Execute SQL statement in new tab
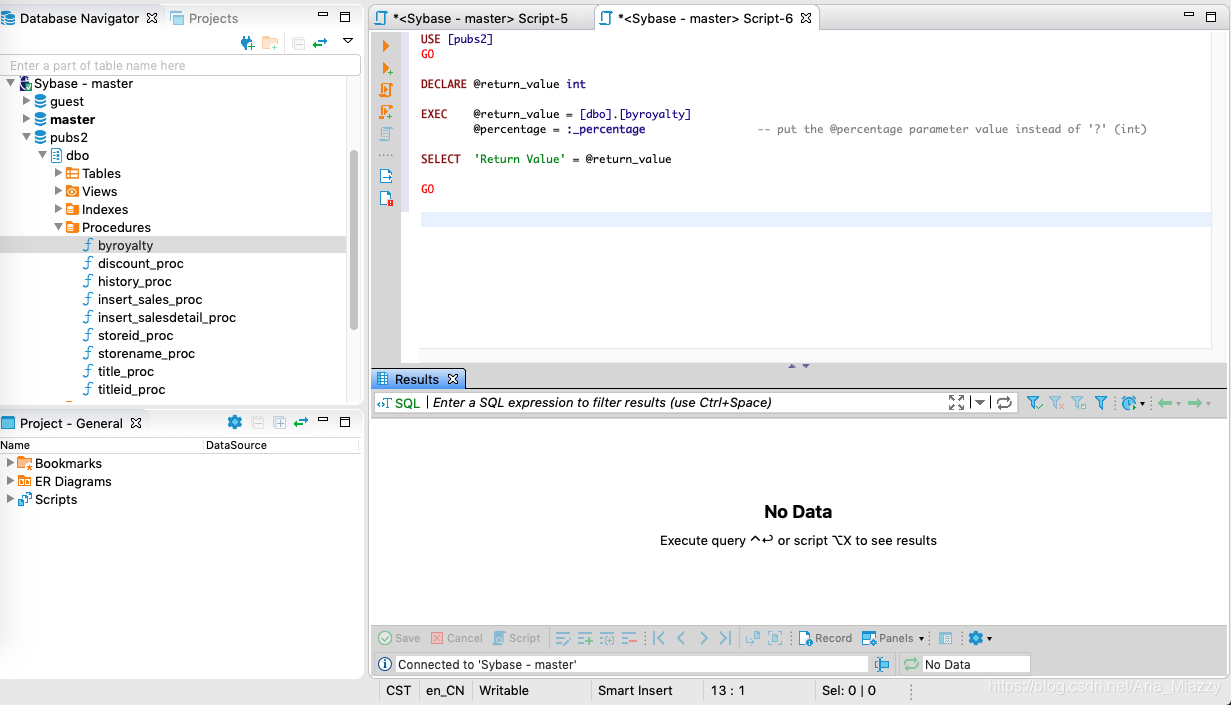Viewport: 1231px width, 705px height. [x=386, y=68]
